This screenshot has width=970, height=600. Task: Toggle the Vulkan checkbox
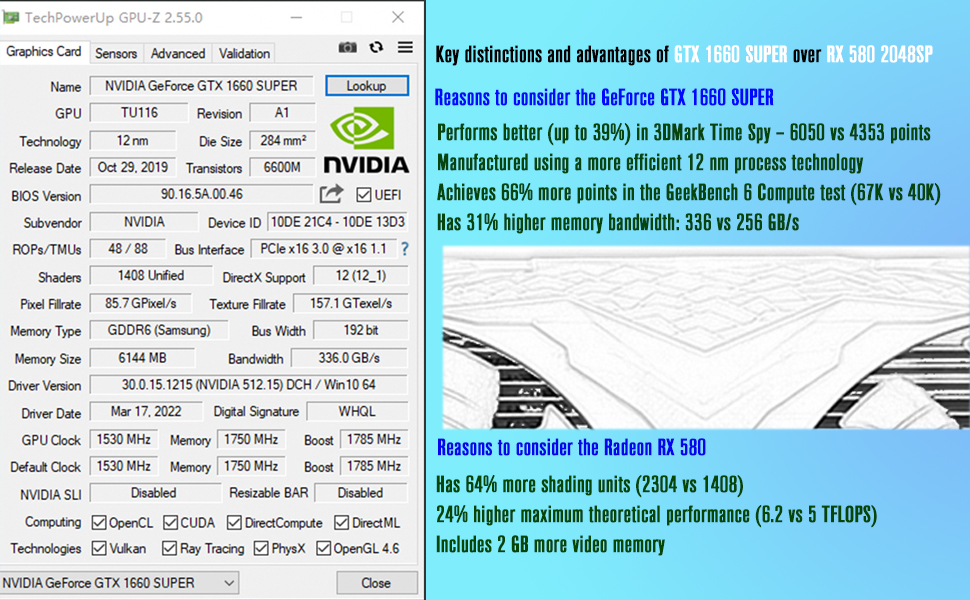(99, 548)
